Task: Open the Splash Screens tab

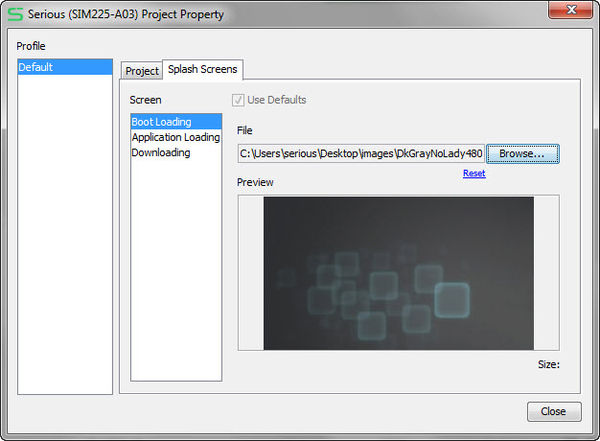Action: tap(202, 69)
